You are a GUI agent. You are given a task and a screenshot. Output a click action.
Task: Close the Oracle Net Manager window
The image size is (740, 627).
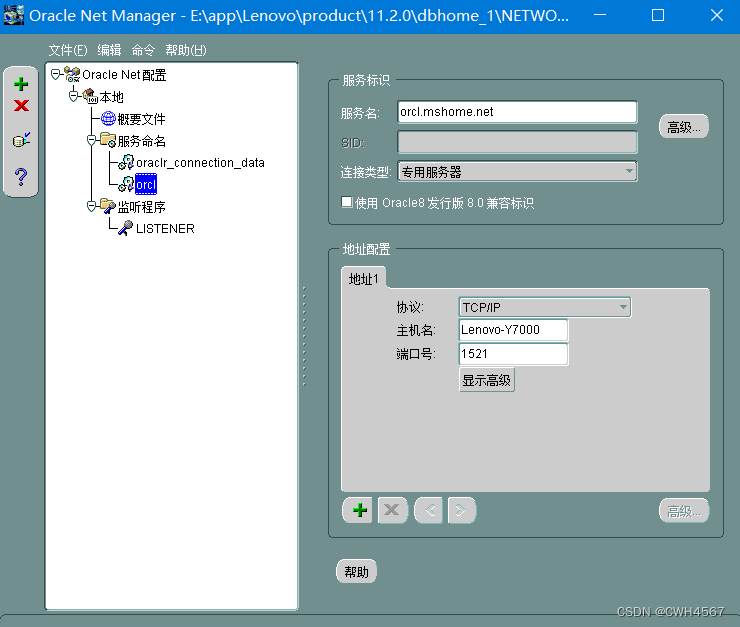[x=716, y=16]
